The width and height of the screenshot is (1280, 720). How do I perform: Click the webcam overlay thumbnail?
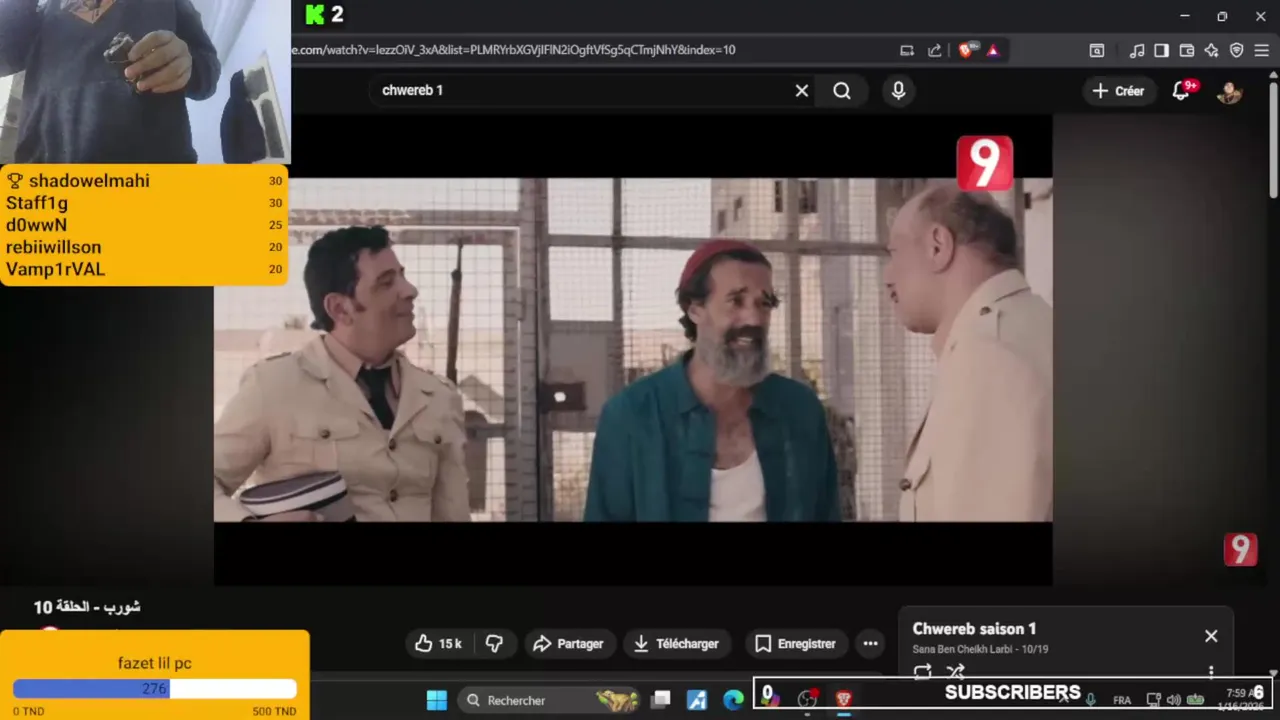[x=145, y=81]
